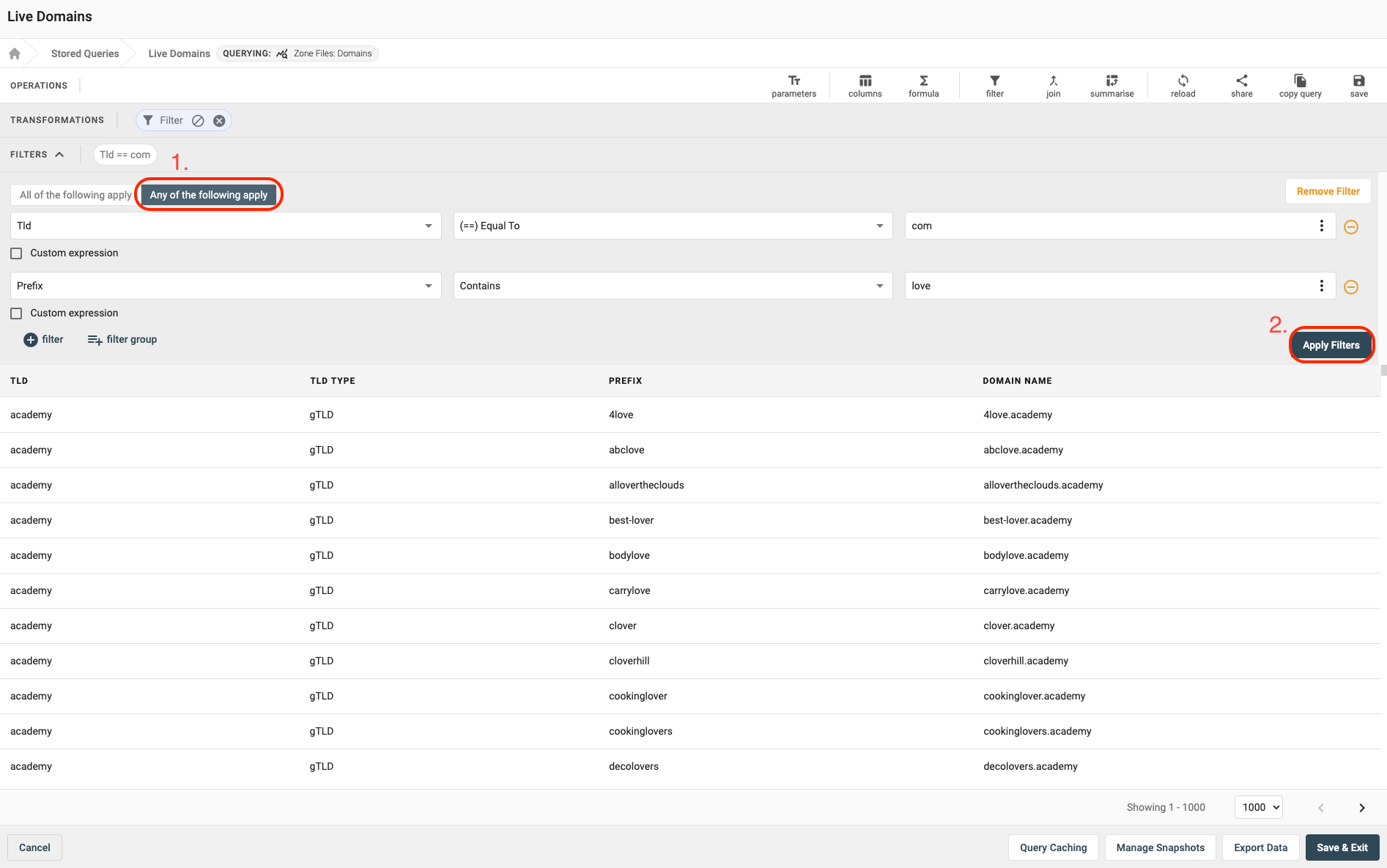Click the columns icon in toolbar
The width and height of the screenshot is (1387, 868).
click(x=865, y=85)
